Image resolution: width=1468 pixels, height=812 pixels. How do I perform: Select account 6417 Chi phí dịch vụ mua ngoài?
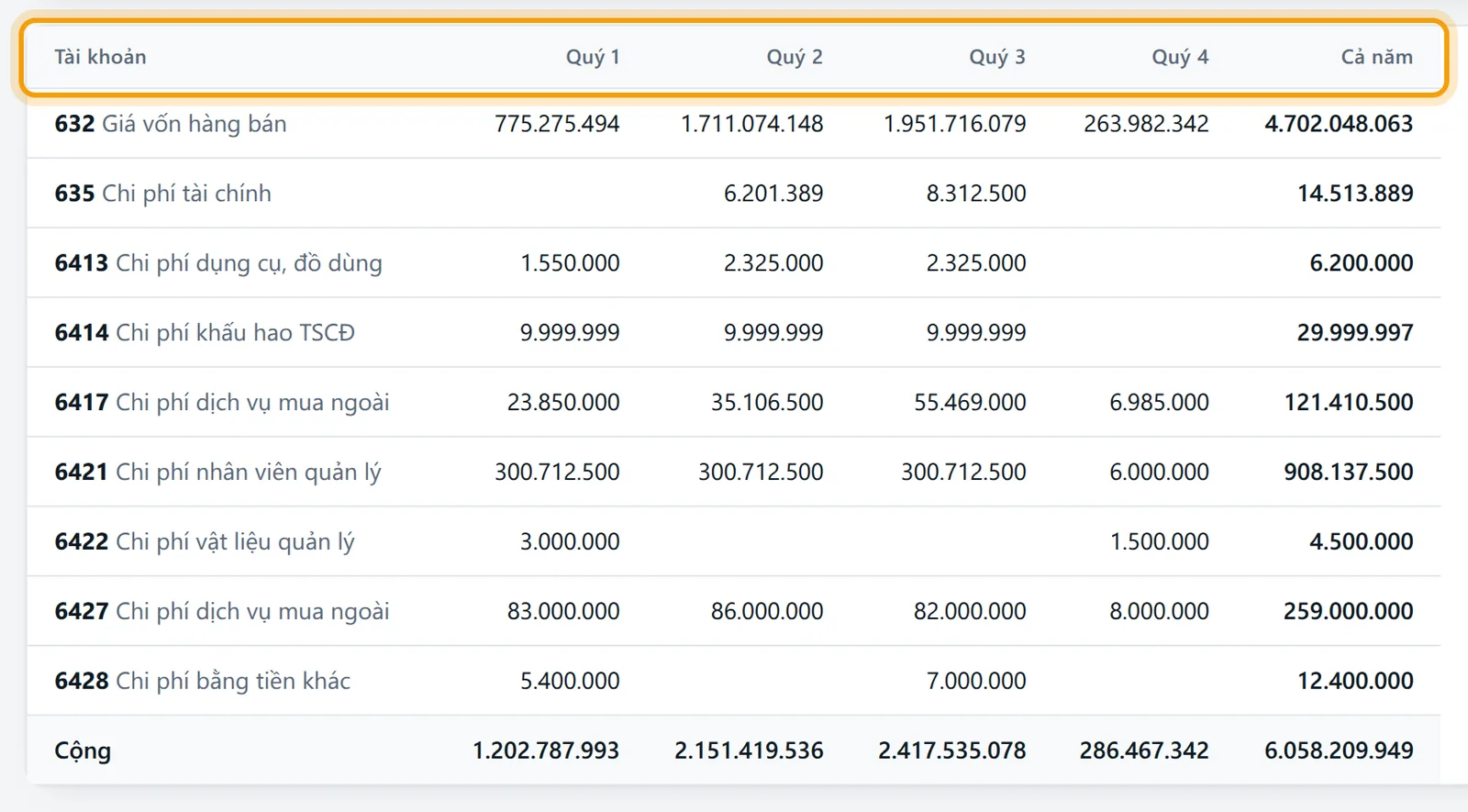(x=222, y=403)
